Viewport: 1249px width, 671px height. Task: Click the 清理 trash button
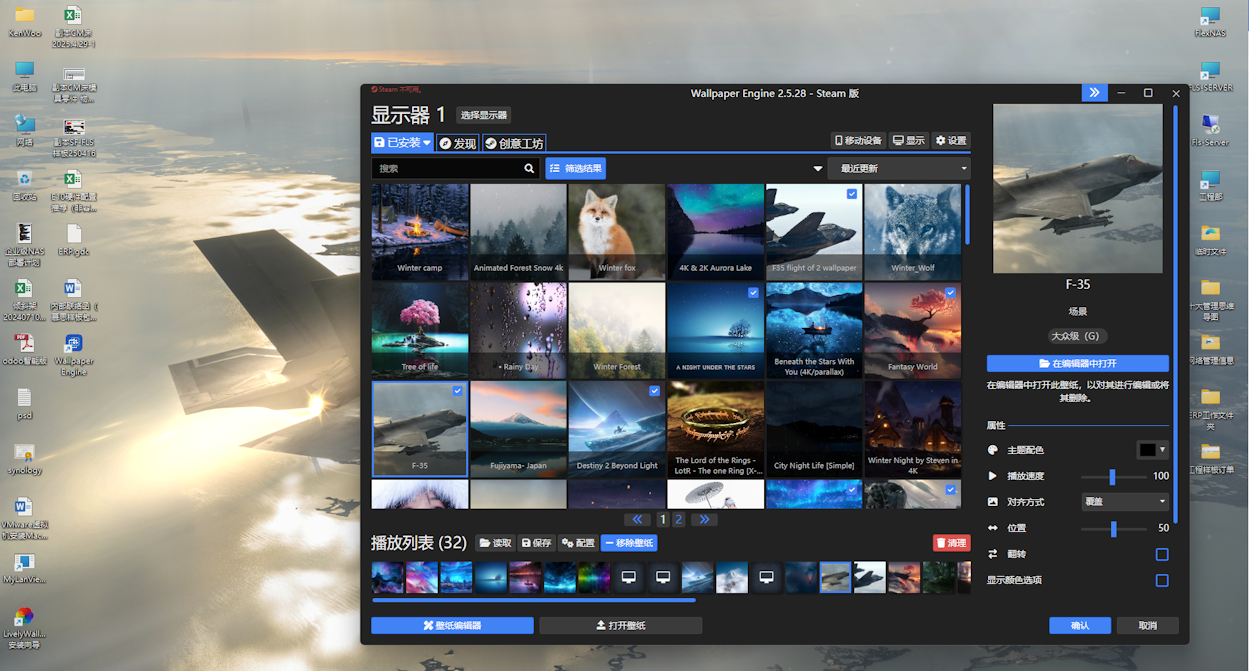(x=951, y=543)
